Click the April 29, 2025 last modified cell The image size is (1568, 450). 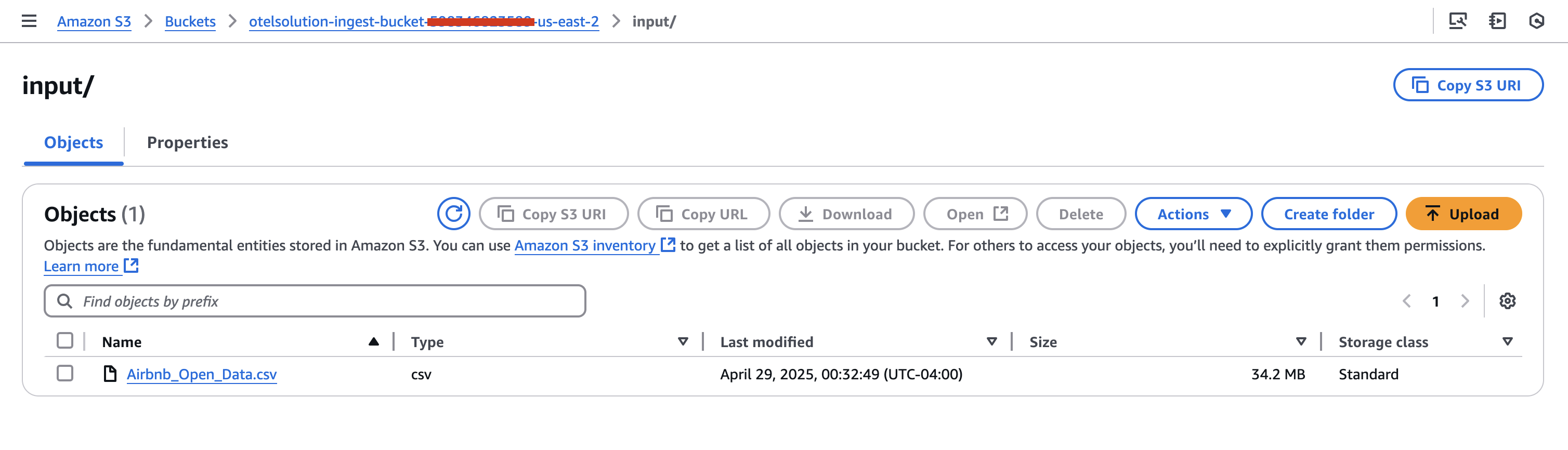pos(841,374)
